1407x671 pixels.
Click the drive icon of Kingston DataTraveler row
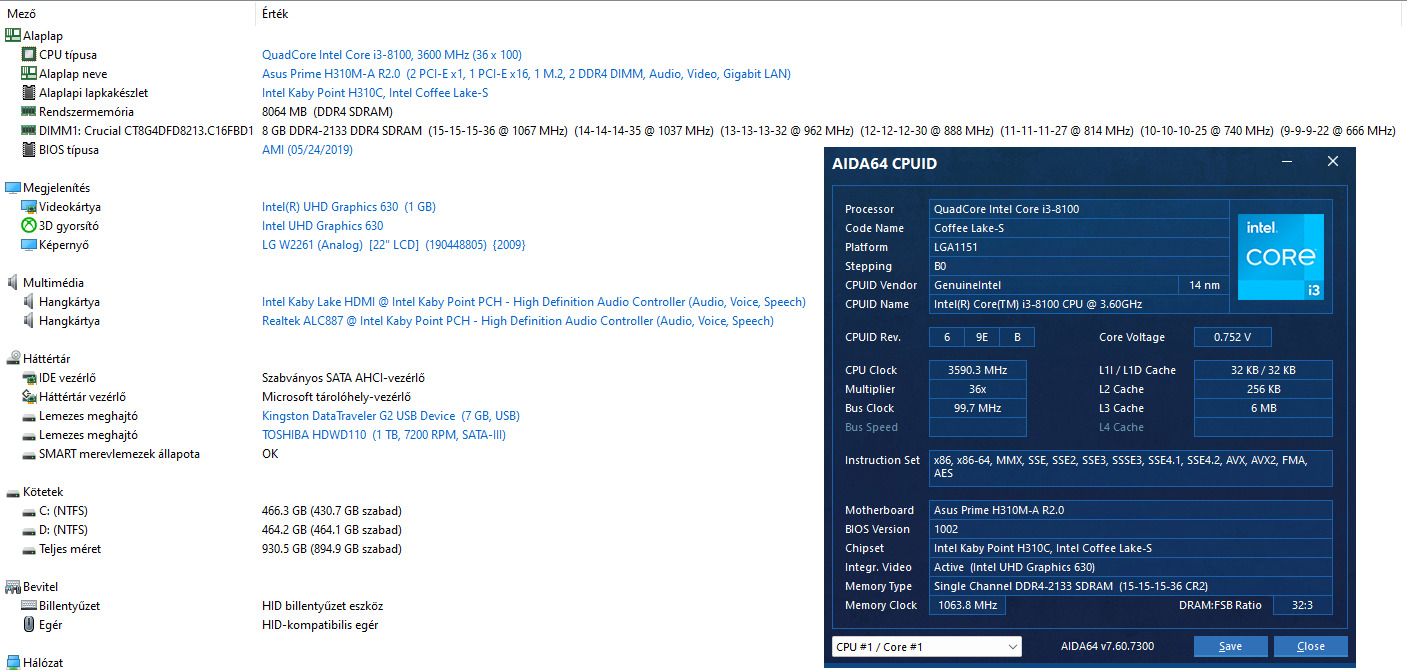click(29, 416)
